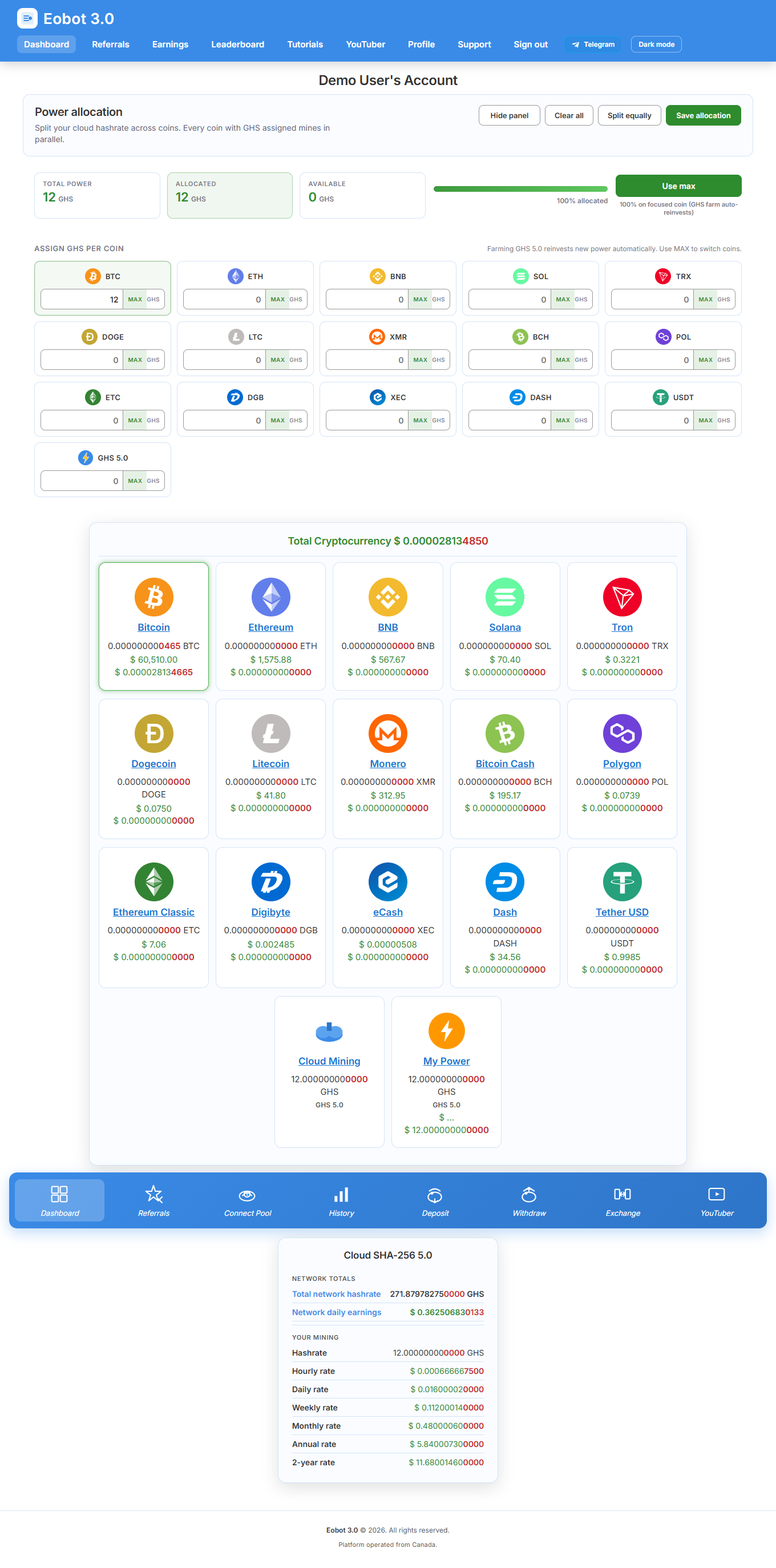Image resolution: width=776 pixels, height=1568 pixels.
Task: Click the large Tron coin icon
Action: click(622, 596)
